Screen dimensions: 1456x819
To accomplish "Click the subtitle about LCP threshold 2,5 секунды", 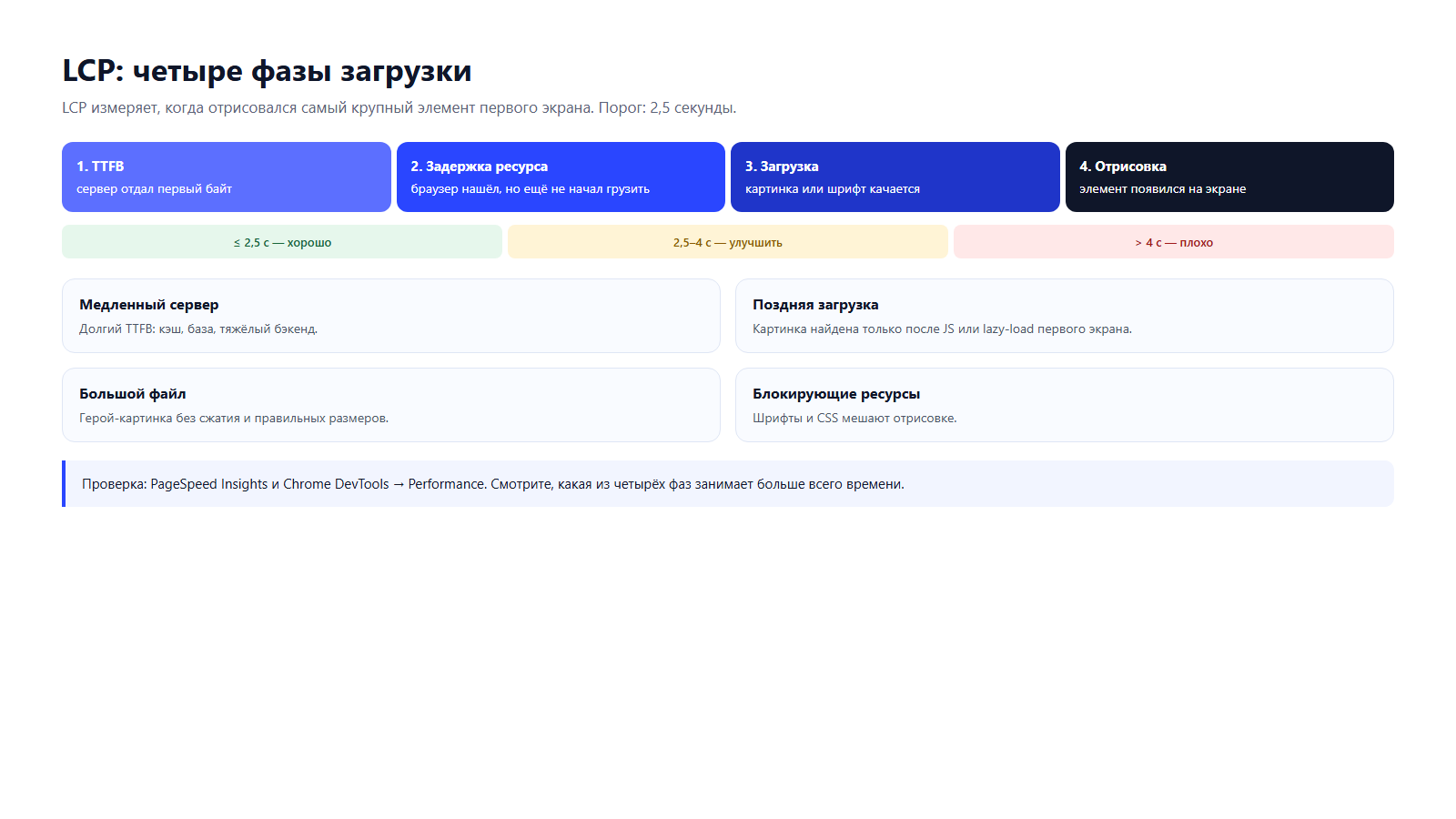I will coord(399,107).
